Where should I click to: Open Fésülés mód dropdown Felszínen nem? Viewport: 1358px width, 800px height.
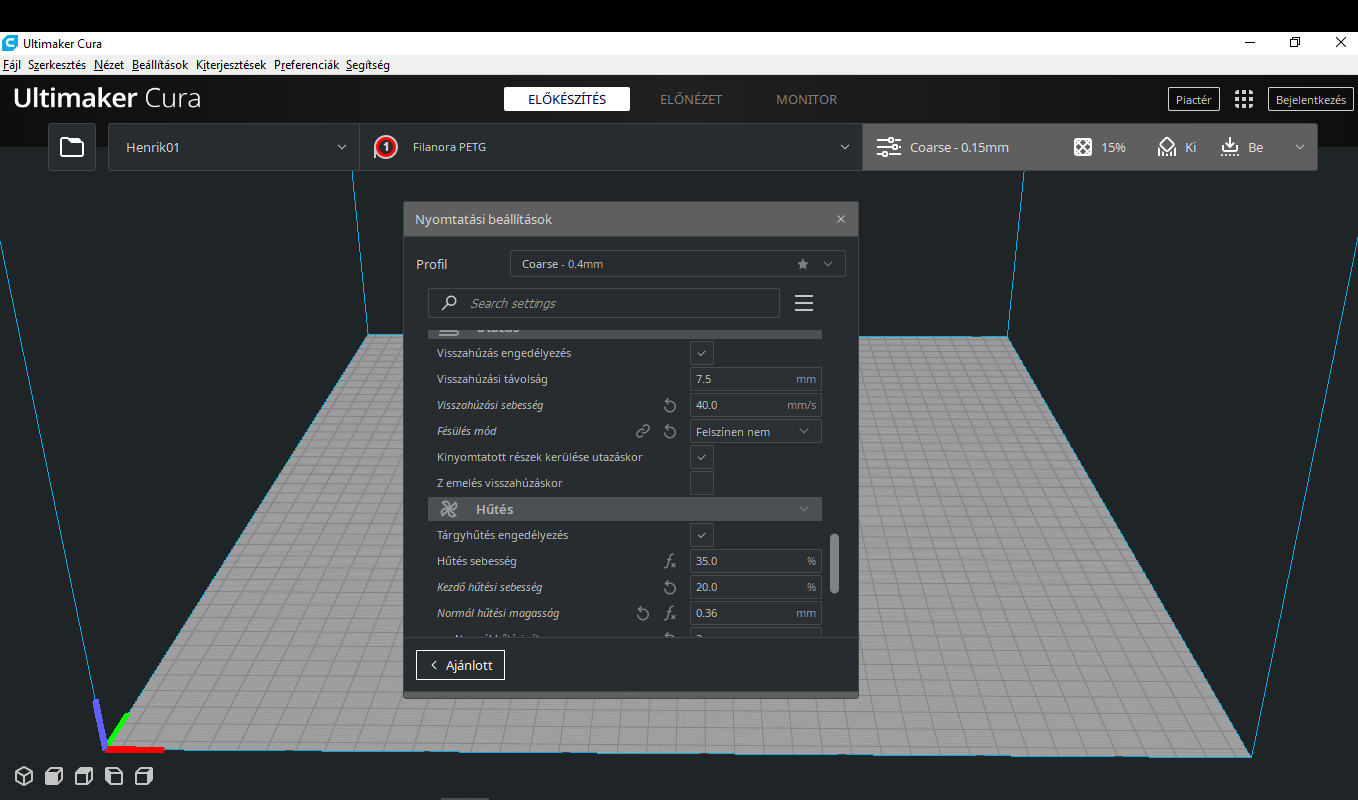point(756,431)
